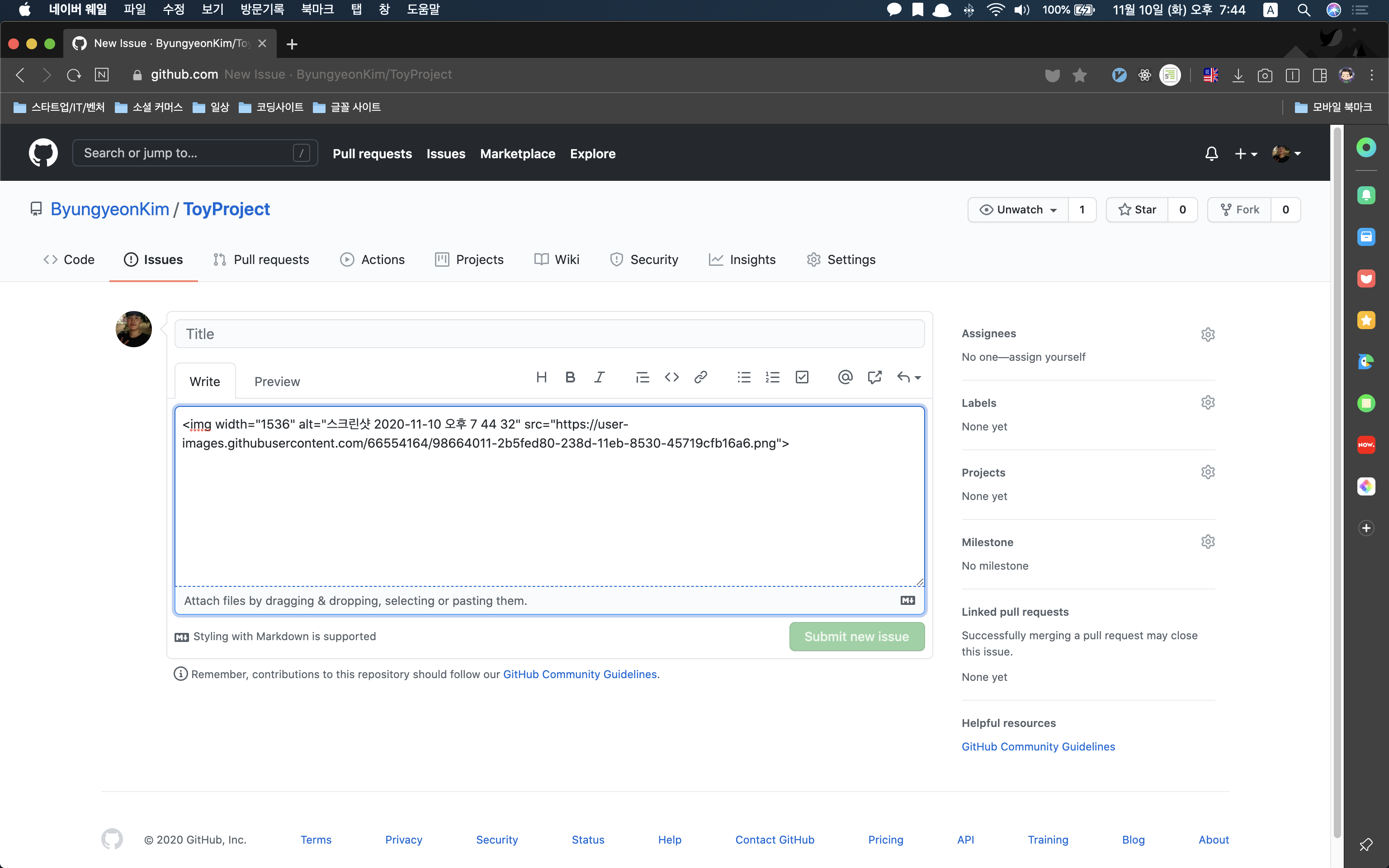Insert numbered list from editor toolbar
1389x868 pixels.
click(x=773, y=377)
